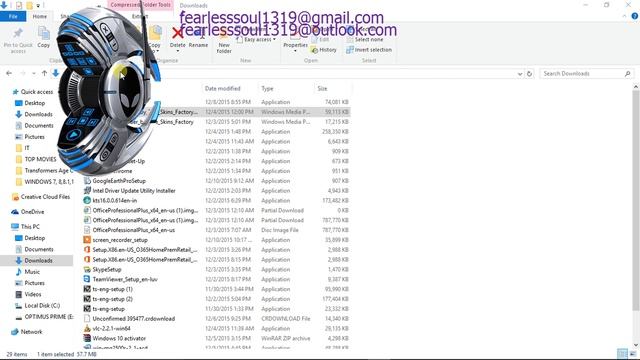The image size is (640, 360).
Task: Open the TOP MOVIES folder in the sidebar
Action: tap(36, 159)
